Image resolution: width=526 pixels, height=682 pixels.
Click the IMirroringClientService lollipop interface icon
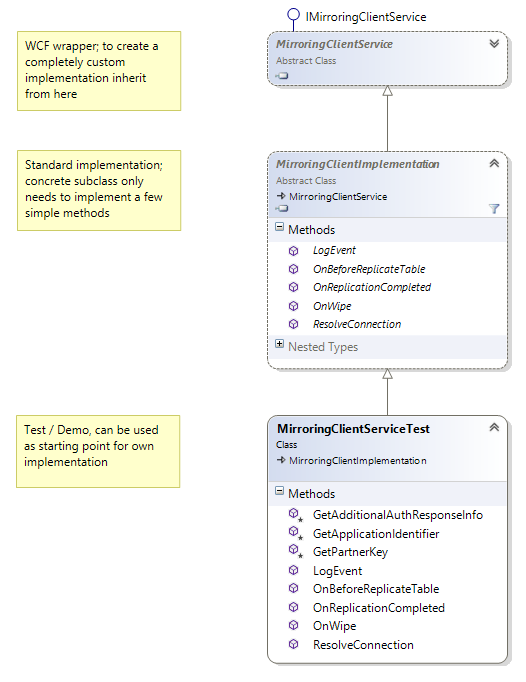[x=293, y=15]
